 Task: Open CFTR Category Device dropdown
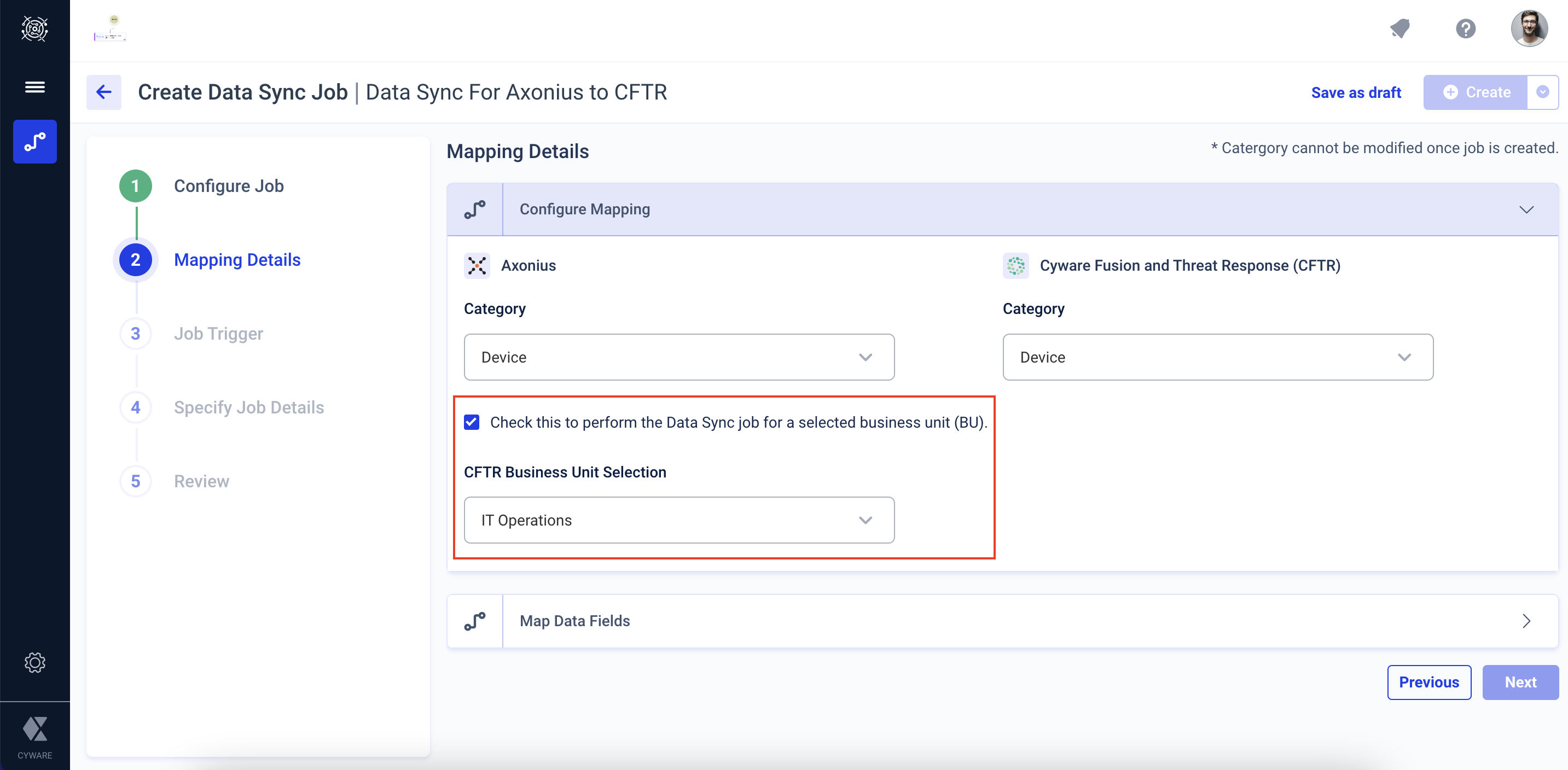point(1217,357)
